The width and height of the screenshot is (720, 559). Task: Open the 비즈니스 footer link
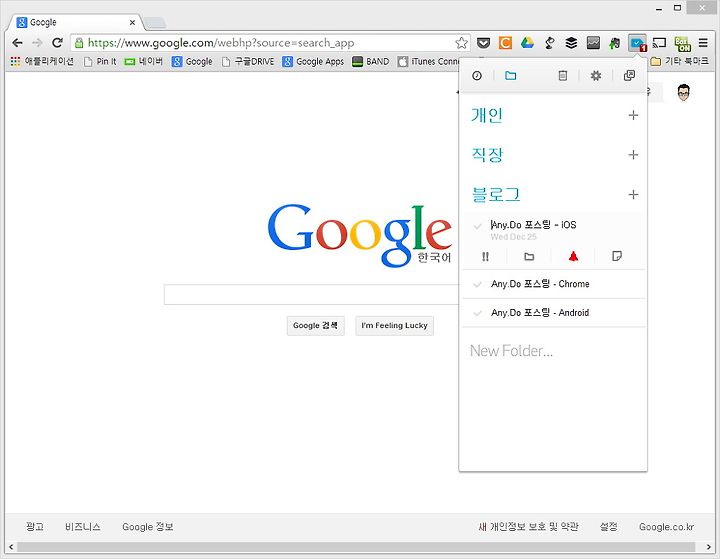click(83, 527)
